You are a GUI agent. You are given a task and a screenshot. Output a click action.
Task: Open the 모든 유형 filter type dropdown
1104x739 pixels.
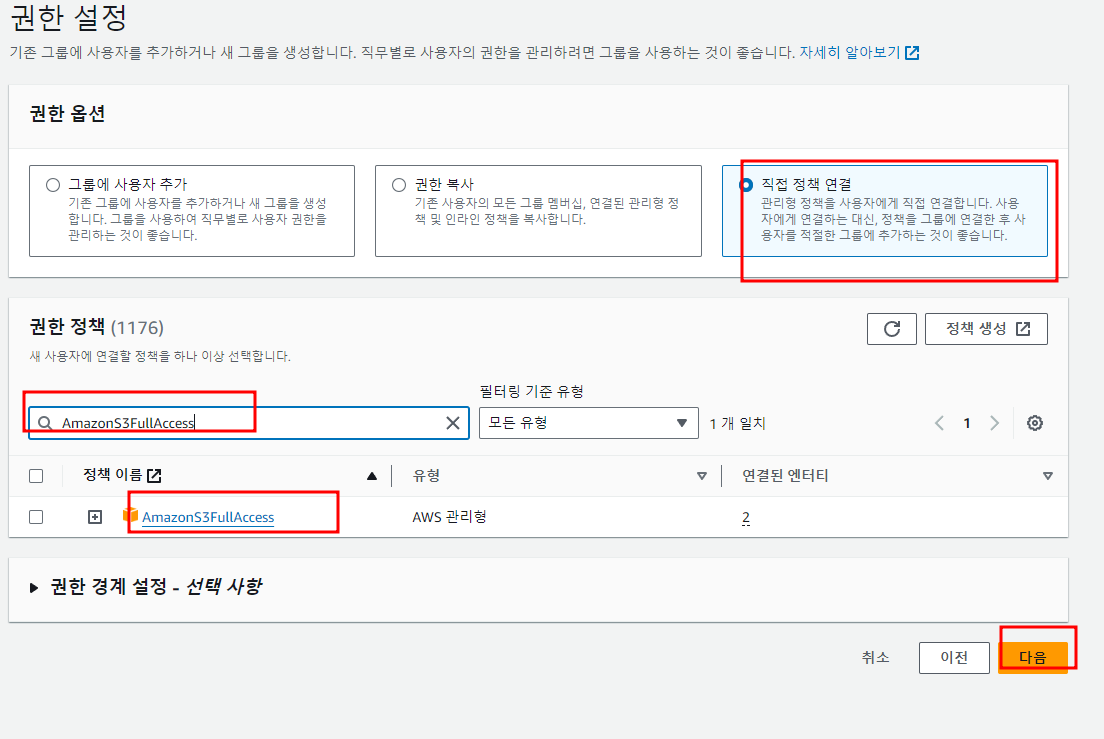click(x=589, y=423)
